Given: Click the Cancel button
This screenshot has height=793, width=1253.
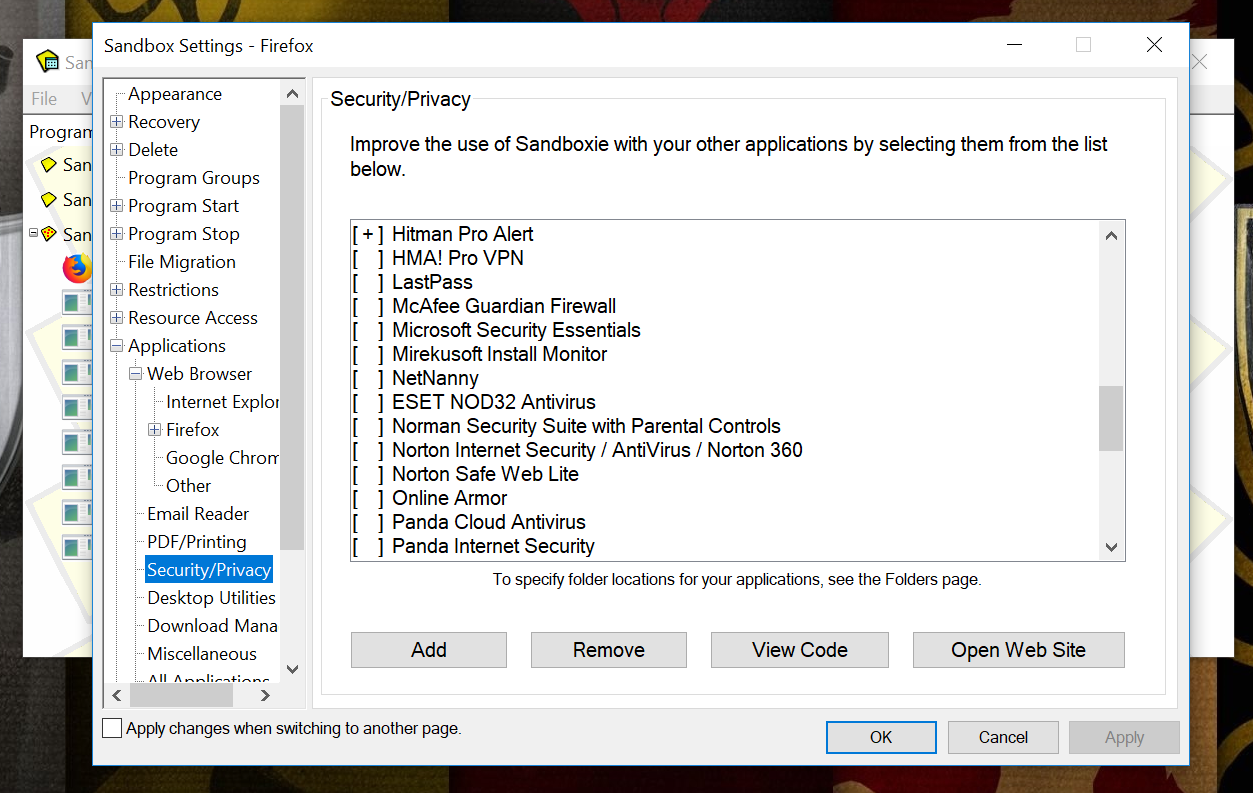Looking at the screenshot, I should [x=1003, y=737].
